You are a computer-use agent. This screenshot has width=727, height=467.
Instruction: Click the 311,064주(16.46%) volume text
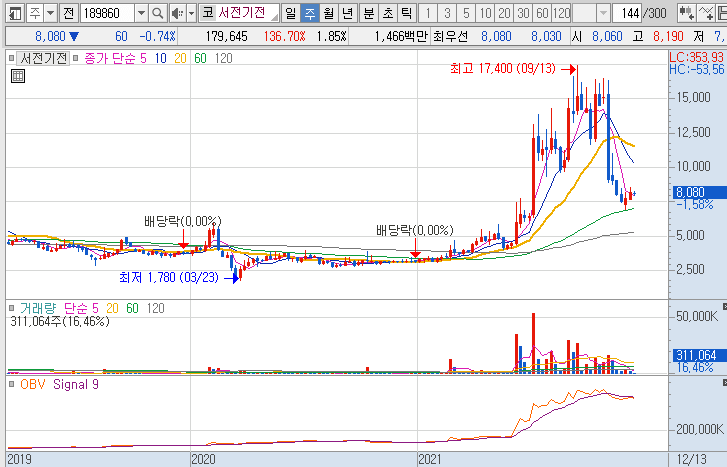tap(60, 321)
